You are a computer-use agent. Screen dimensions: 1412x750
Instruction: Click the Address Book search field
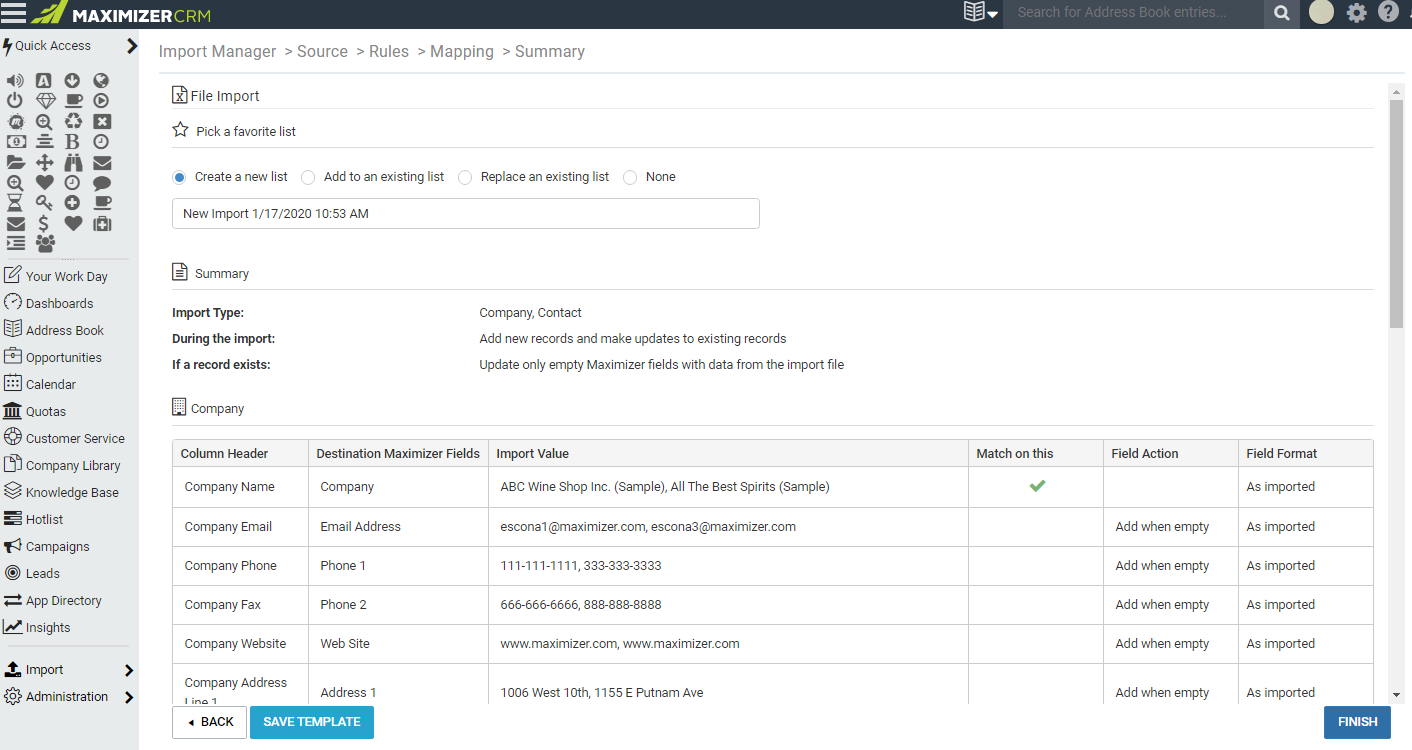pyautogui.click(x=1133, y=13)
